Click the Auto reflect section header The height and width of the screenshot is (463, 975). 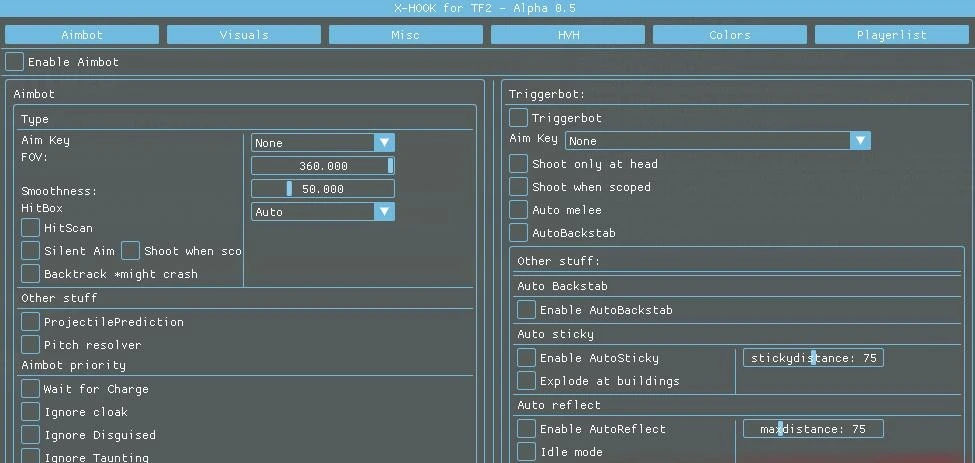pos(559,405)
